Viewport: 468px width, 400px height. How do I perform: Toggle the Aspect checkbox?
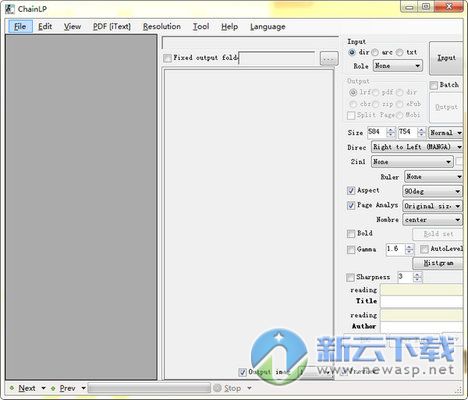(351, 191)
